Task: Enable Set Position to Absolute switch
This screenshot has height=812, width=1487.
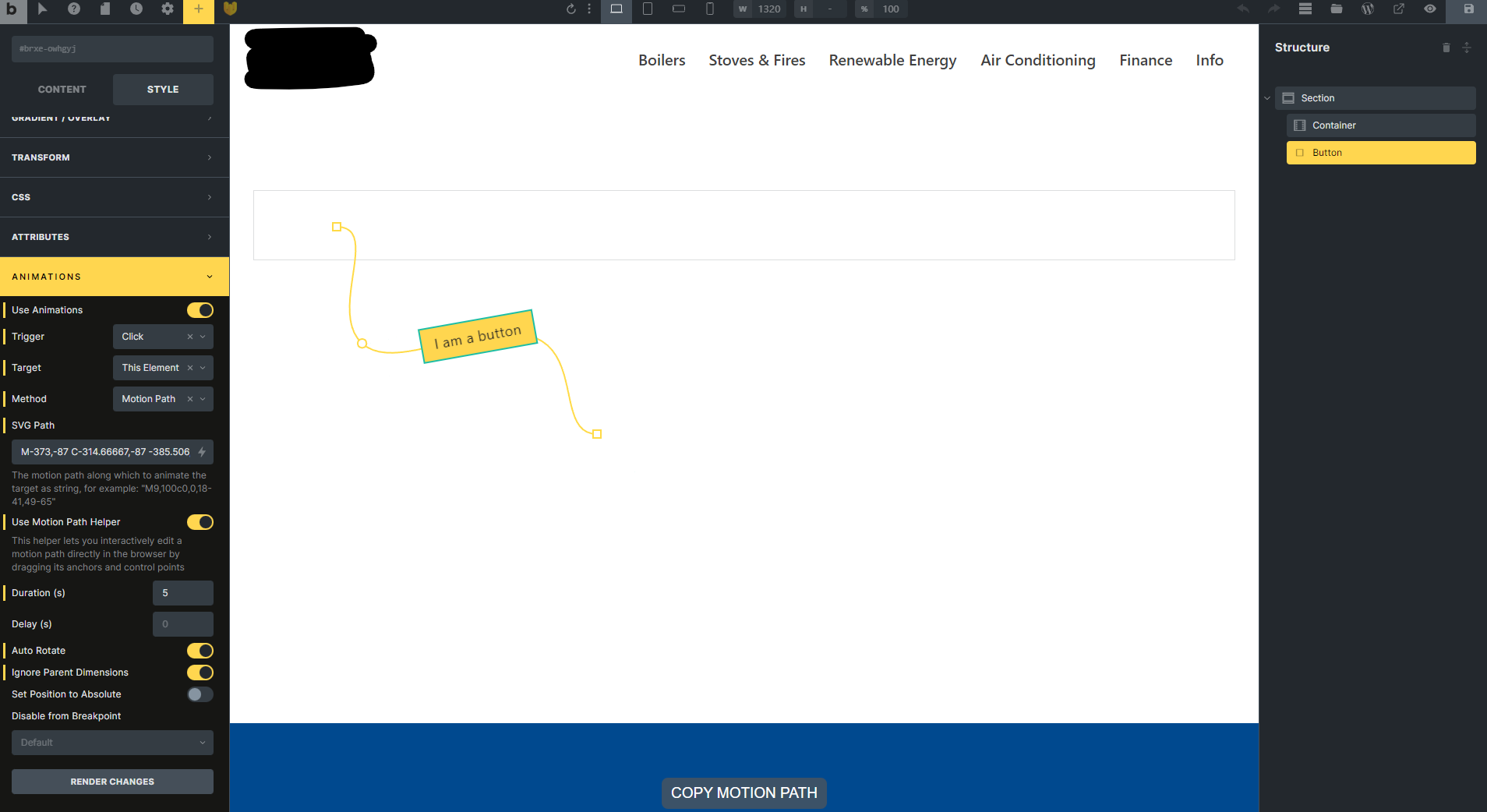Action: (200, 694)
